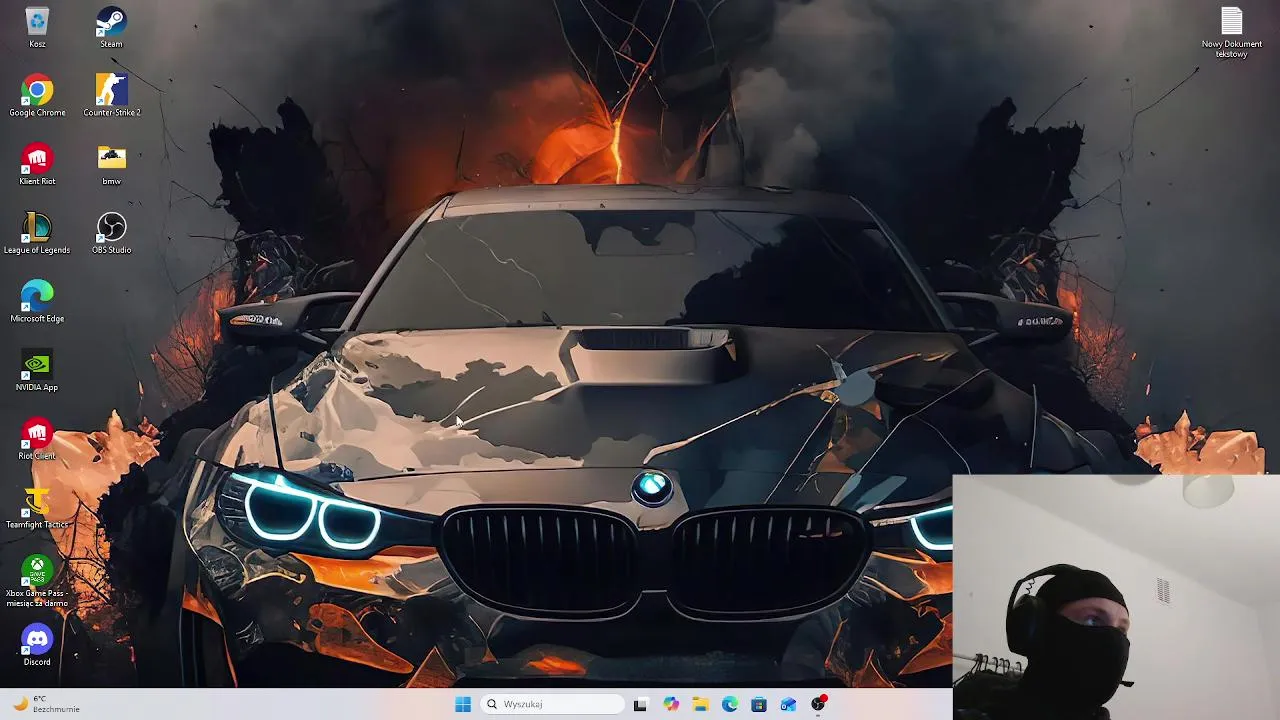The height and width of the screenshot is (720, 1280).
Task: Switch to OBS Studio taskbar icon
Action: [819, 704]
